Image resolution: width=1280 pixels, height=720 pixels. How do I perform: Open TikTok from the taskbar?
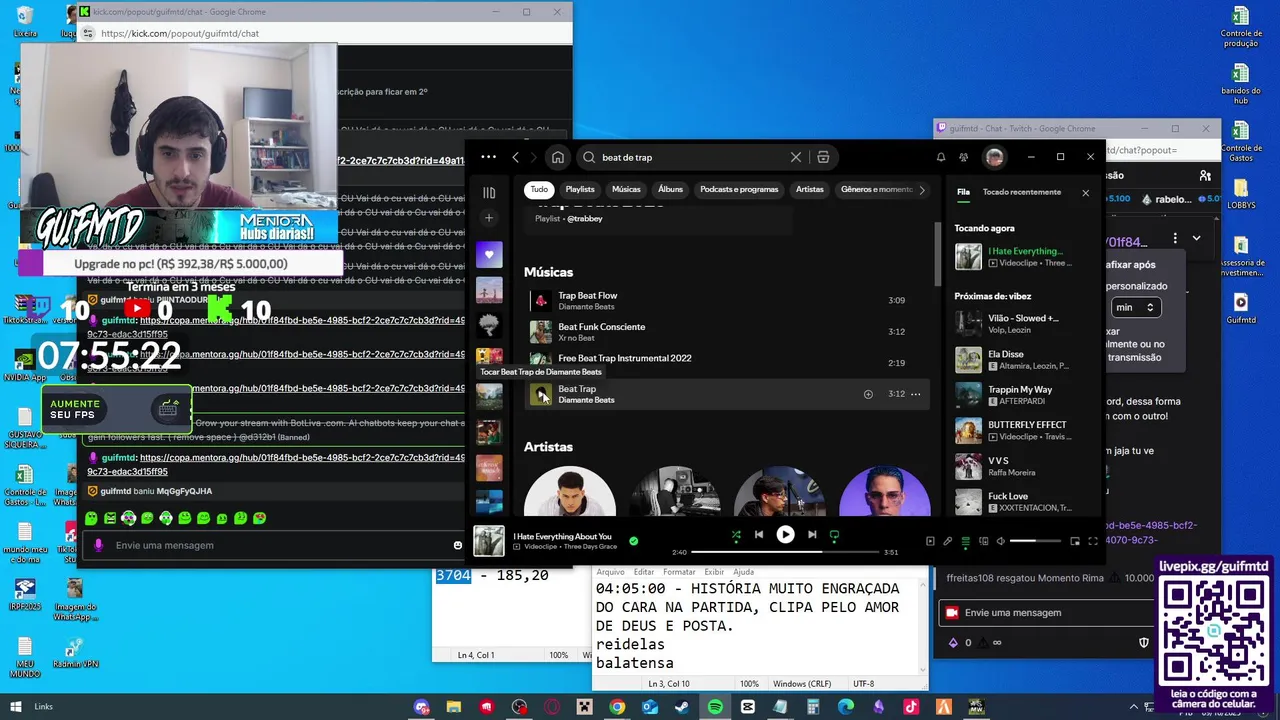911,707
